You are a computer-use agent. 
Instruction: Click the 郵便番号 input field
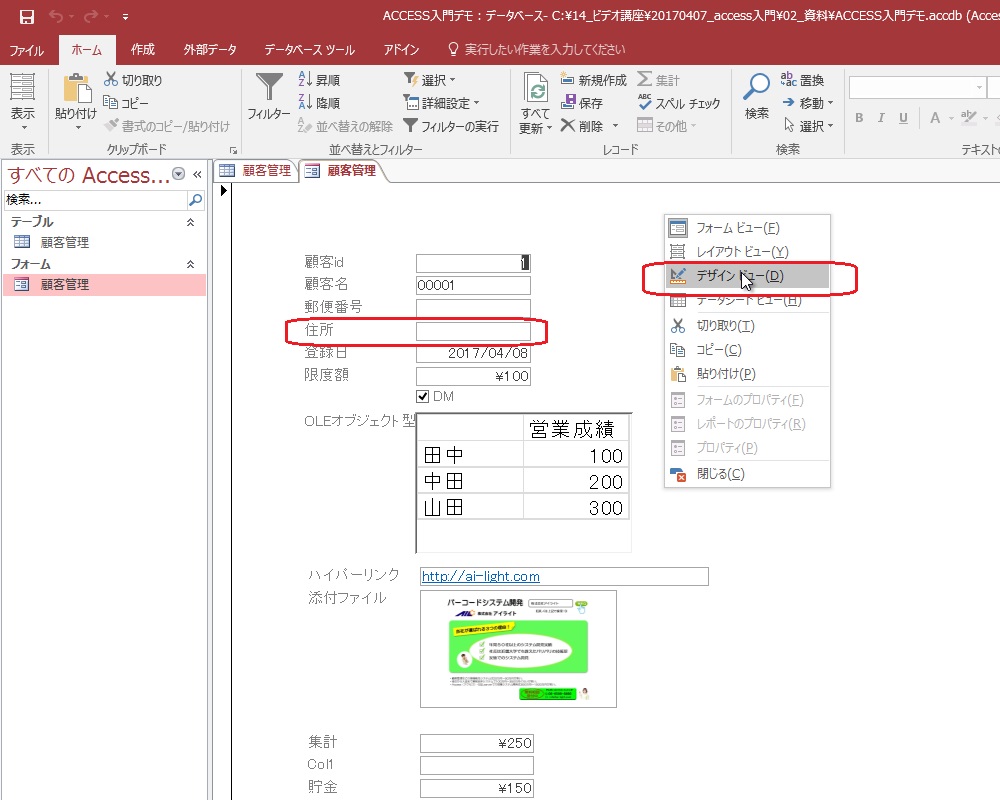473,308
